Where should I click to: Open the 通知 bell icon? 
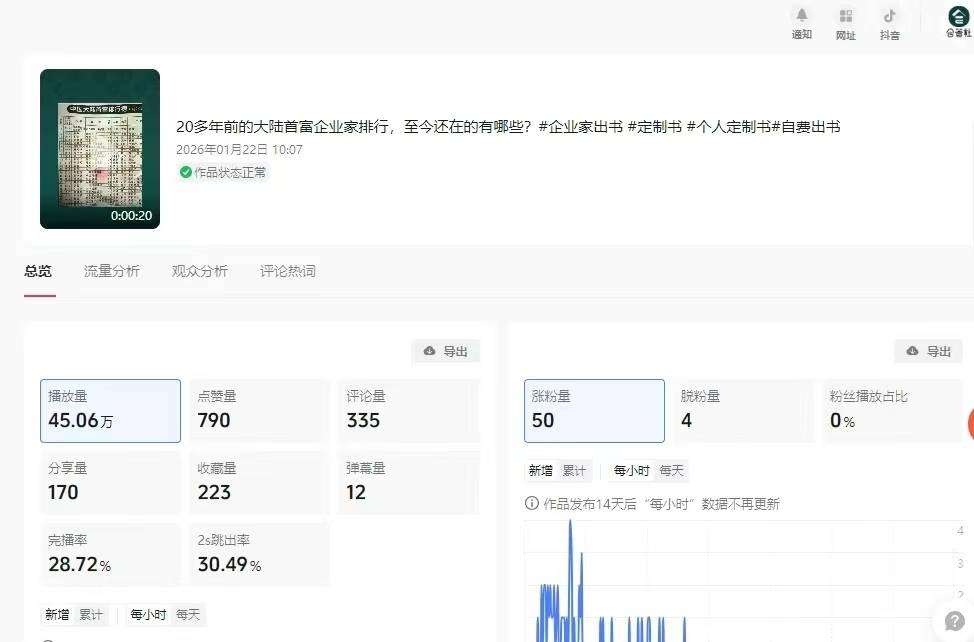tap(801, 16)
